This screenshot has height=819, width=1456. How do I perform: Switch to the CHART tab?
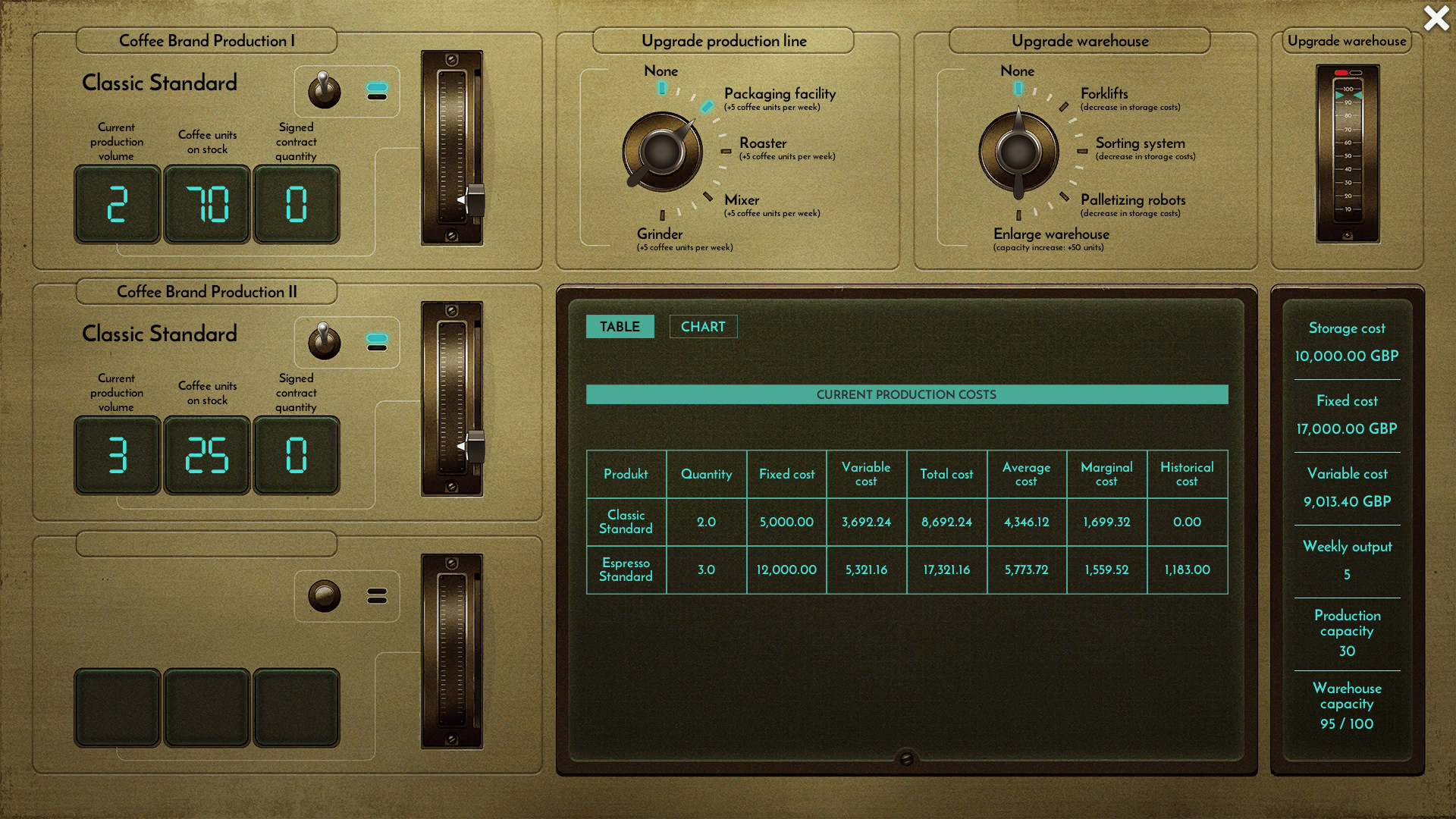(x=703, y=327)
